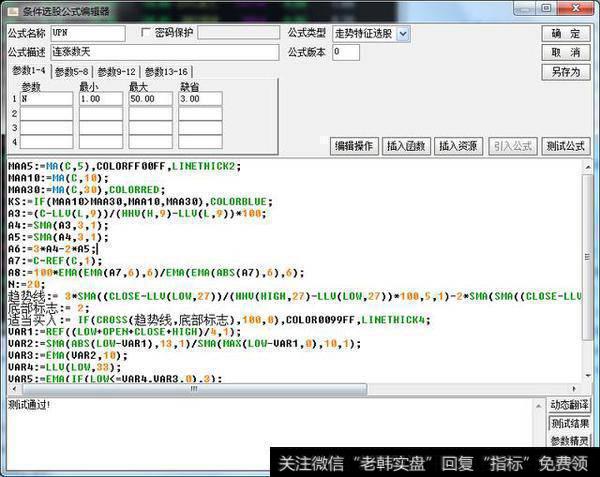Select the 测试结果 side tab
Screen dimensions: 600x477
[x=569, y=423]
